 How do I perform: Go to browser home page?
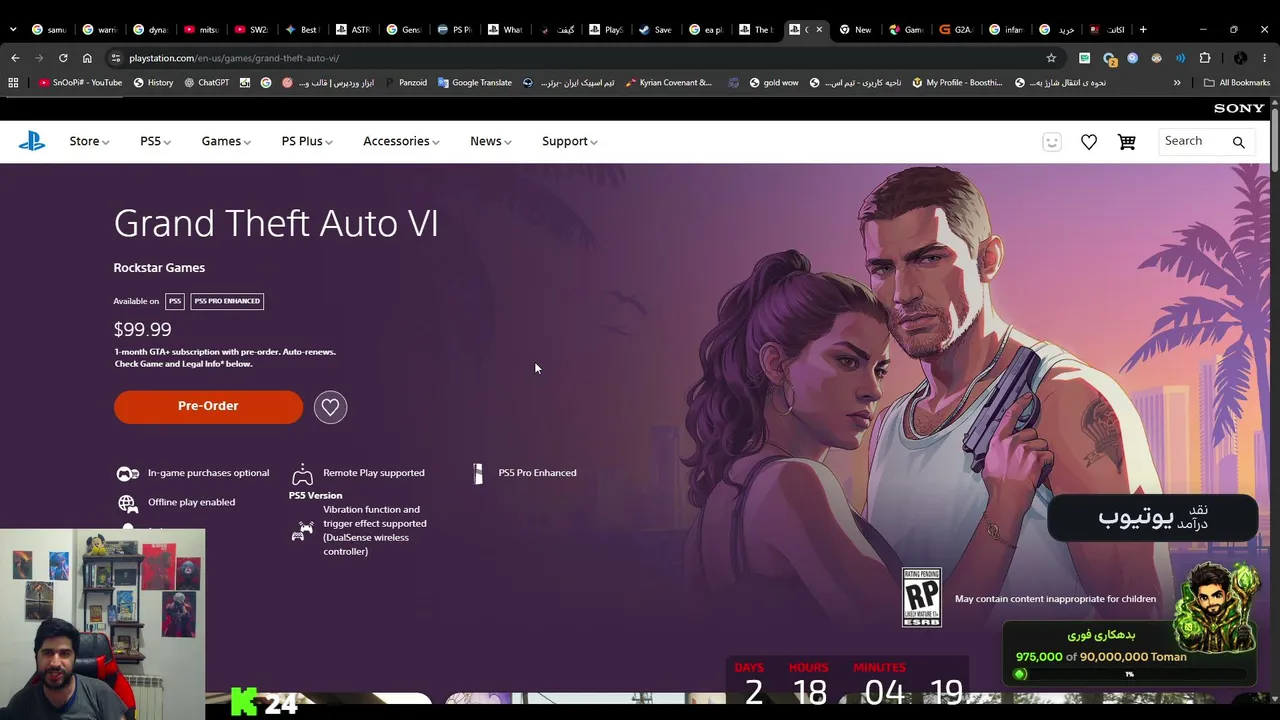[87, 58]
